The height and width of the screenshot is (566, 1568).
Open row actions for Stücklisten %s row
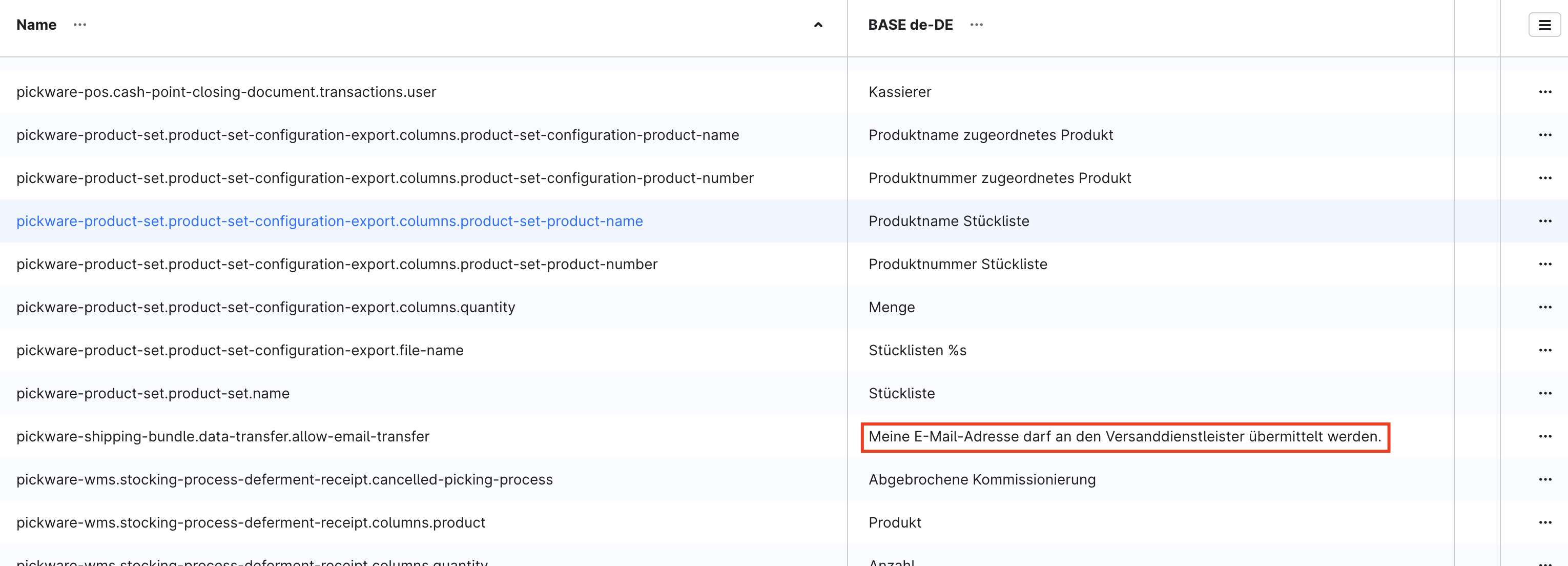click(1545, 350)
